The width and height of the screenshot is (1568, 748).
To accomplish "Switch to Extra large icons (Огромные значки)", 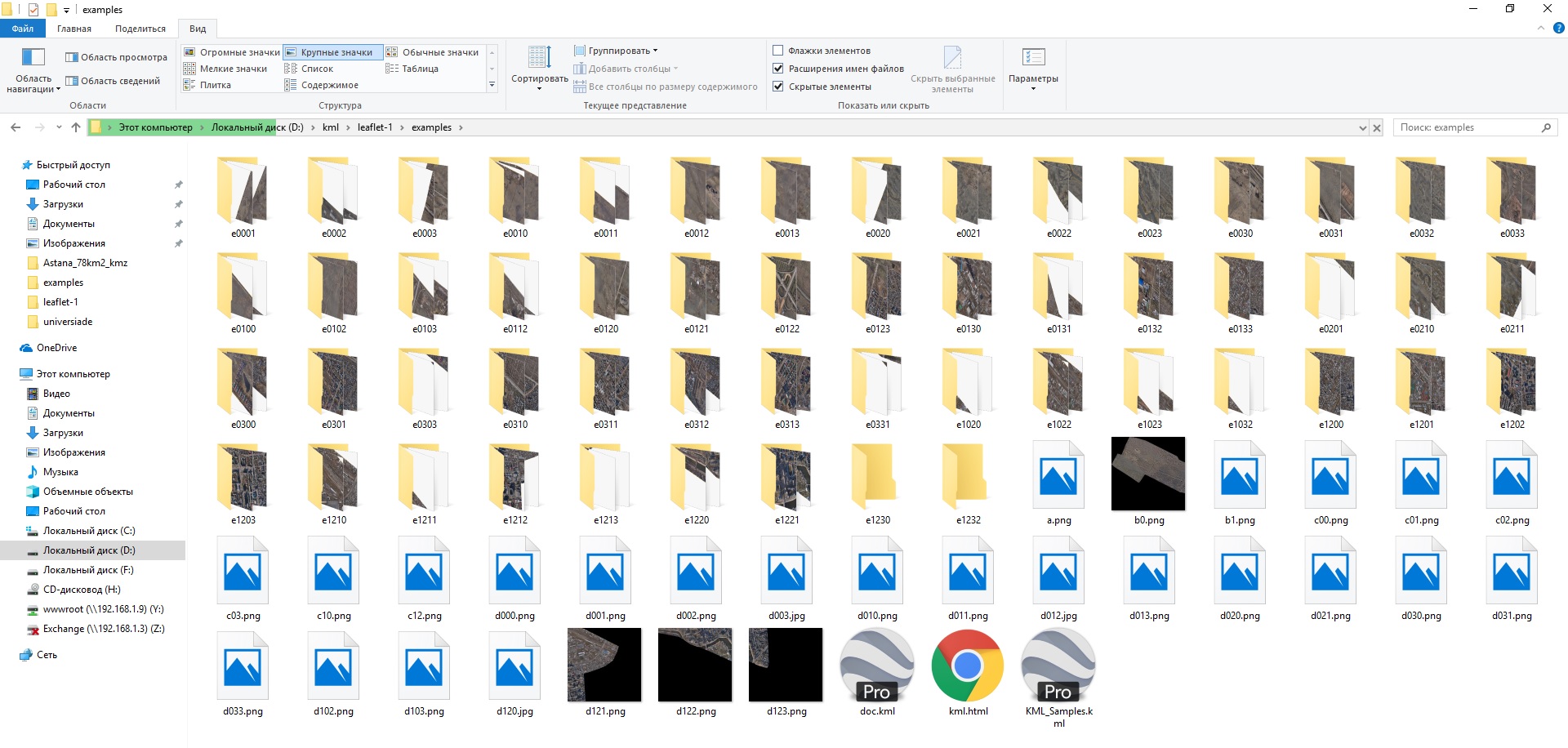I will click(232, 52).
